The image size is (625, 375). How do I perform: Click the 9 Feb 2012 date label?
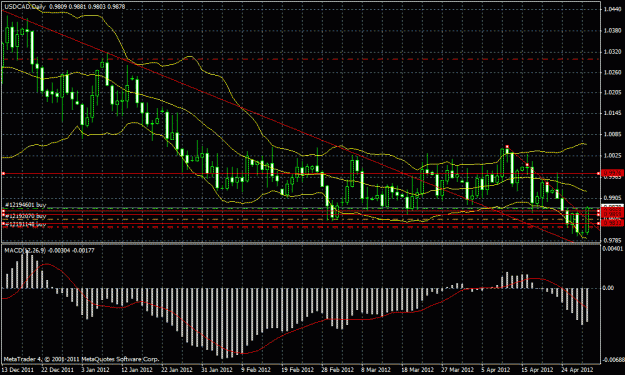(x=255, y=369)
